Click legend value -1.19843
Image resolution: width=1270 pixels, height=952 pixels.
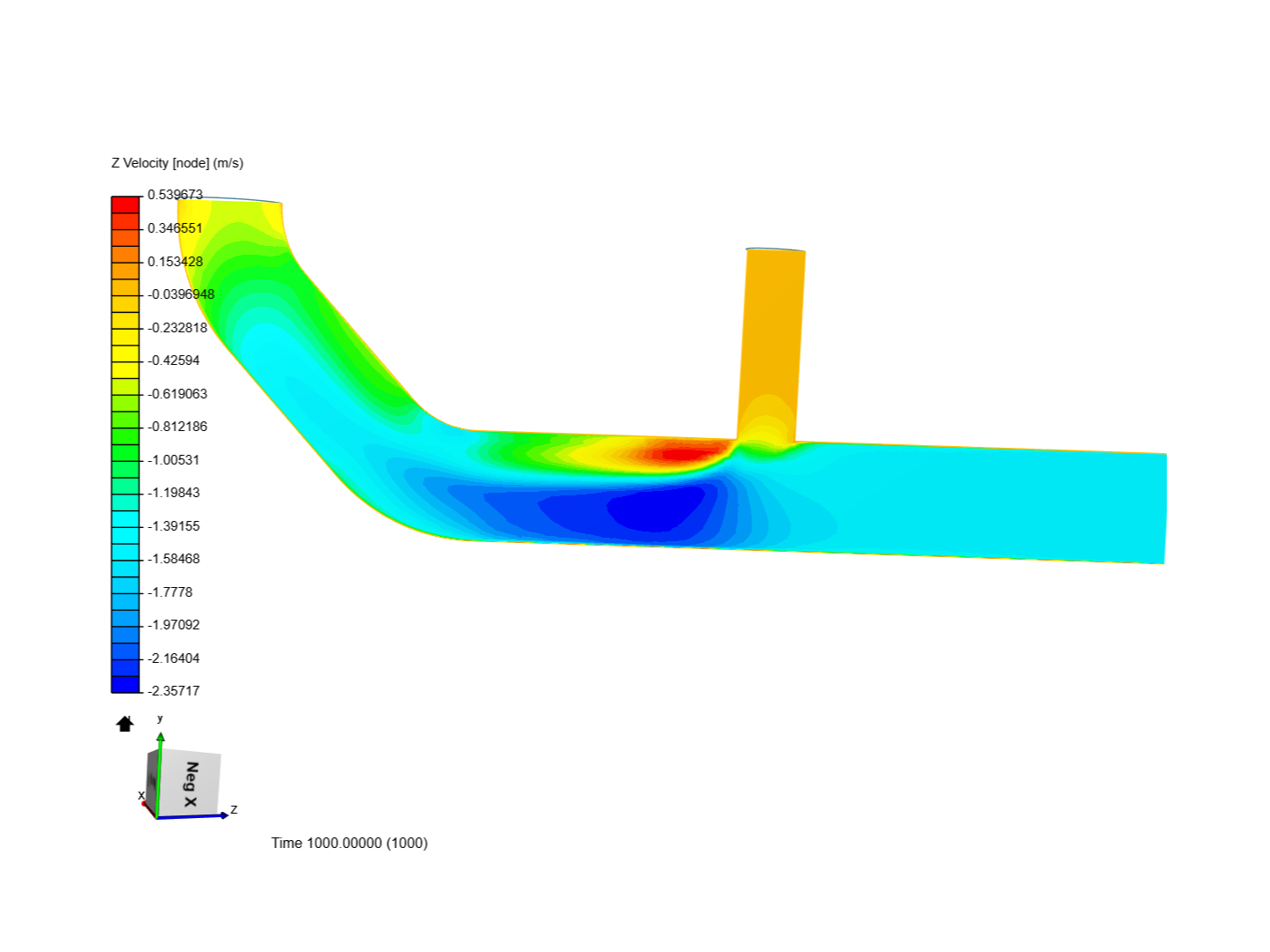coord(174,493)
